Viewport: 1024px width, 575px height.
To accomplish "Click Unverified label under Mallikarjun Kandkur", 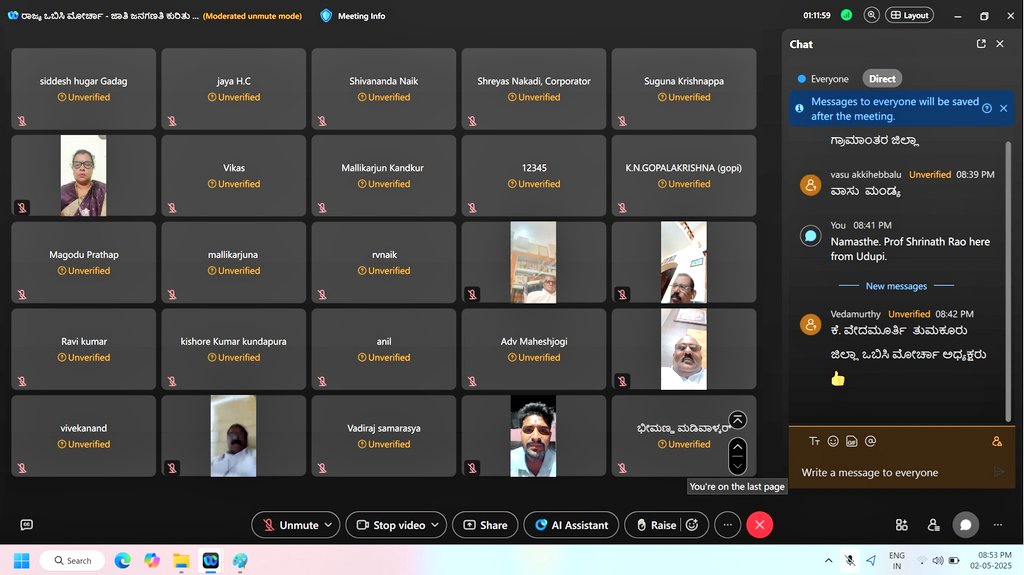I will click(384, 184).
